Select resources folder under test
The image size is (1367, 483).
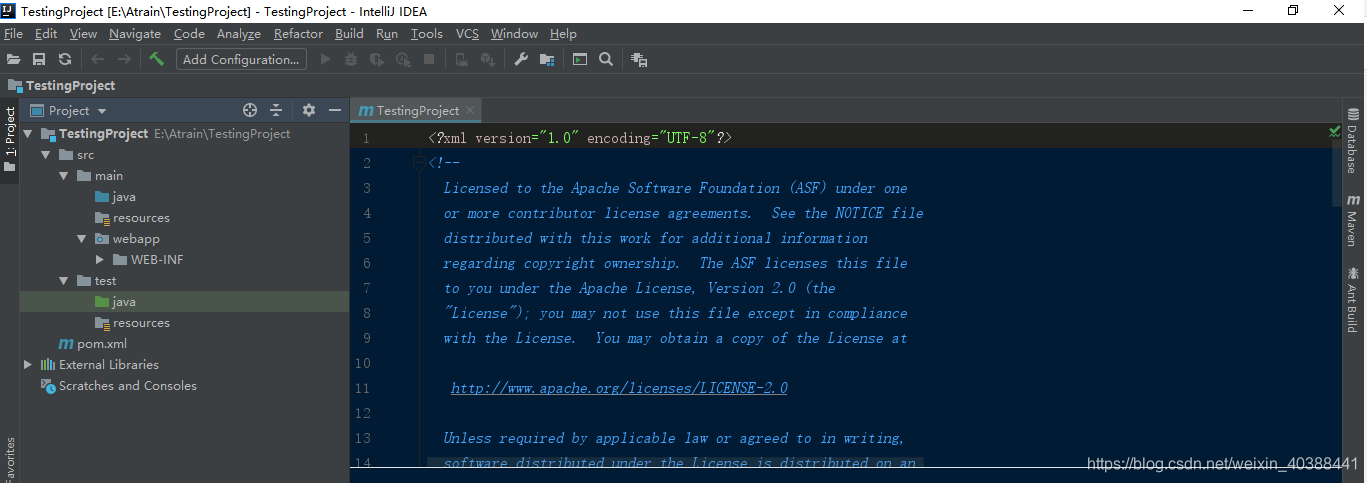click(x=132, y=323)
